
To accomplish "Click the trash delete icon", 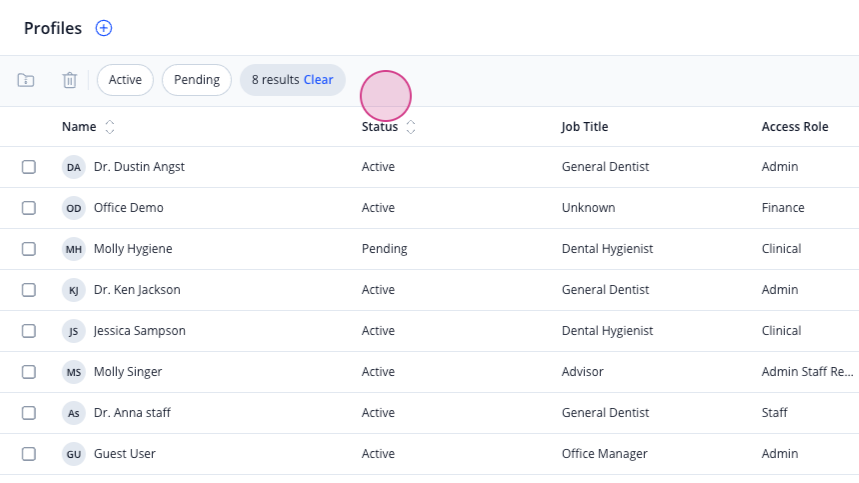I will (x=70, y=80).
